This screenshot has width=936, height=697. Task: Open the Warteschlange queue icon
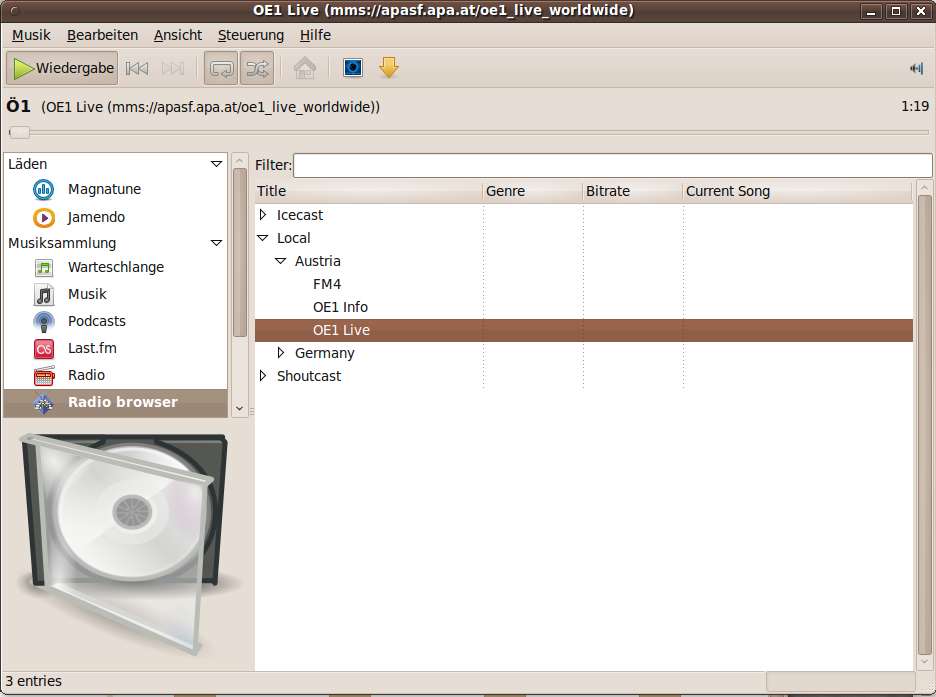44,268
